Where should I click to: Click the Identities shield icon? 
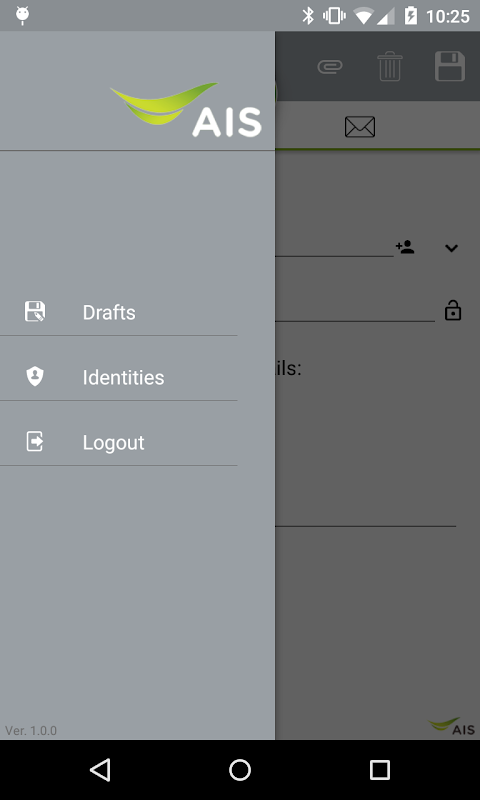coord(35,377)
